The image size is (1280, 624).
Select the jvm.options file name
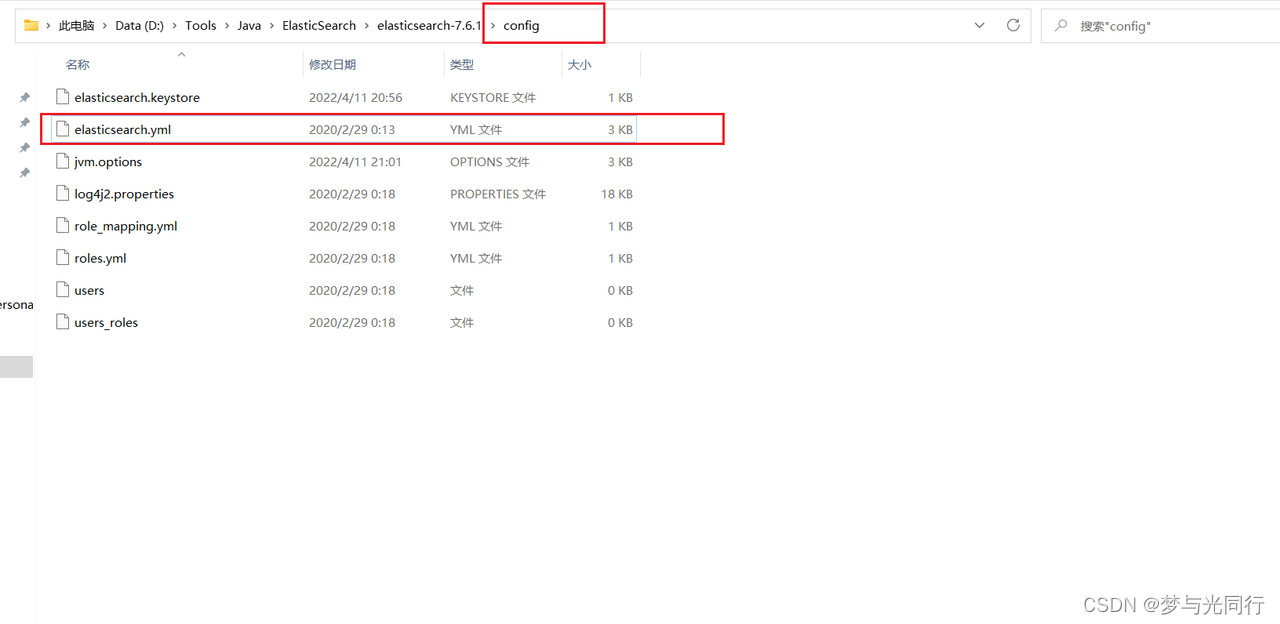click(x=108, y=161)
